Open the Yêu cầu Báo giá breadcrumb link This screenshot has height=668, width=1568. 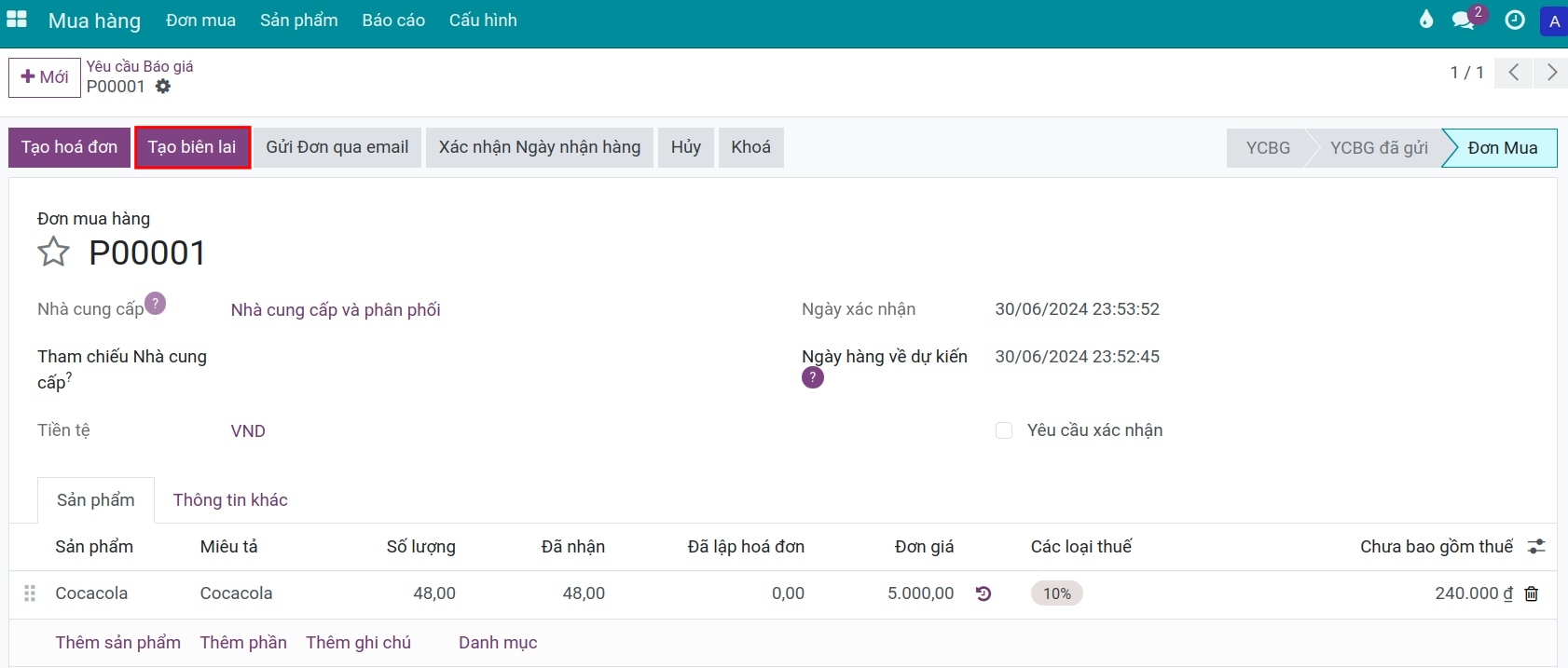tap(140, 66)
